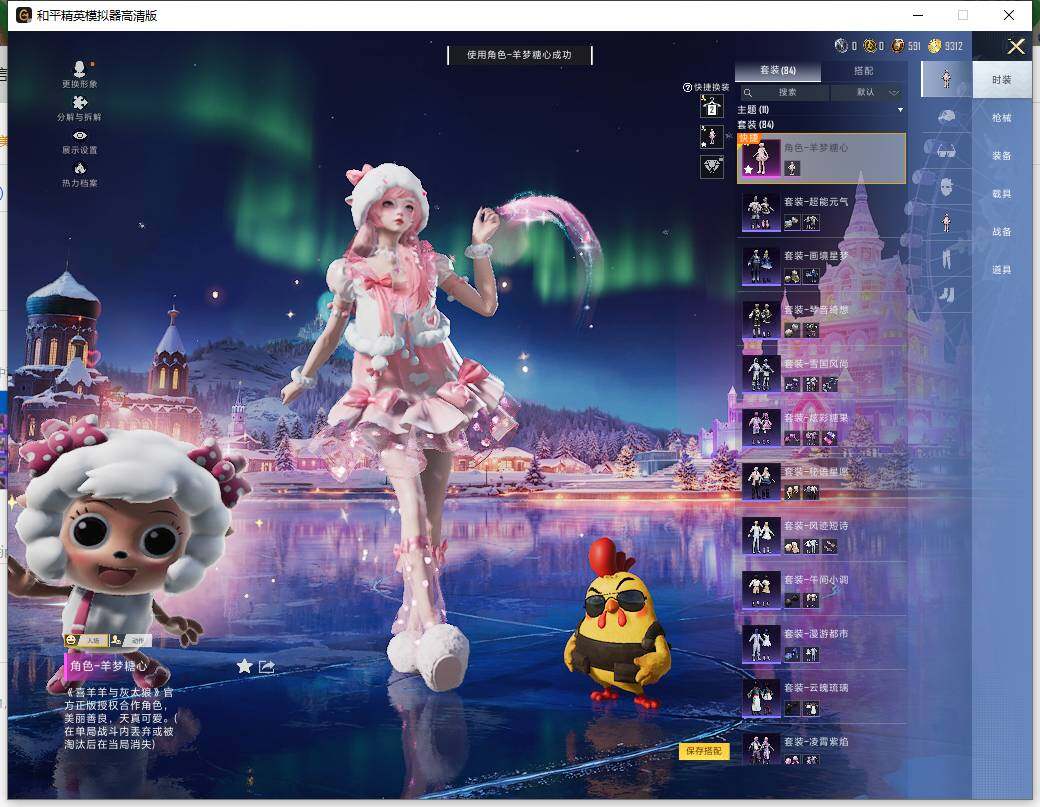Open 载具 category tab

click(1002, 194)
